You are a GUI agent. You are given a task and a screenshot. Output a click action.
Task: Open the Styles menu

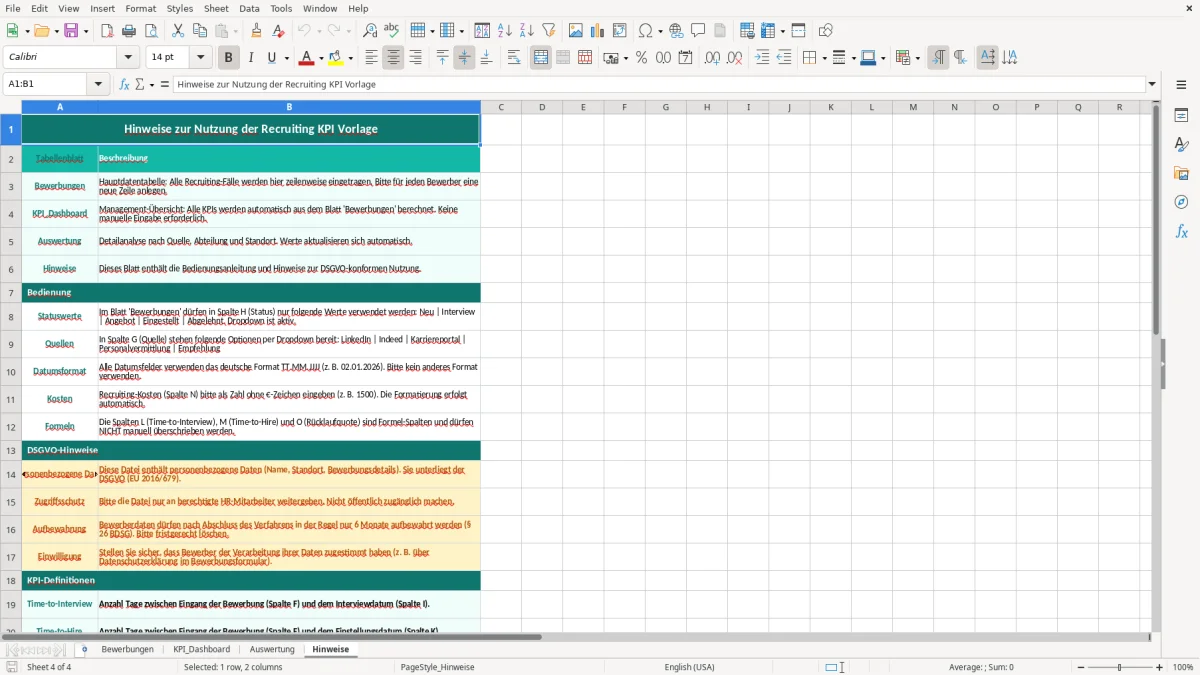coord(180,8)
